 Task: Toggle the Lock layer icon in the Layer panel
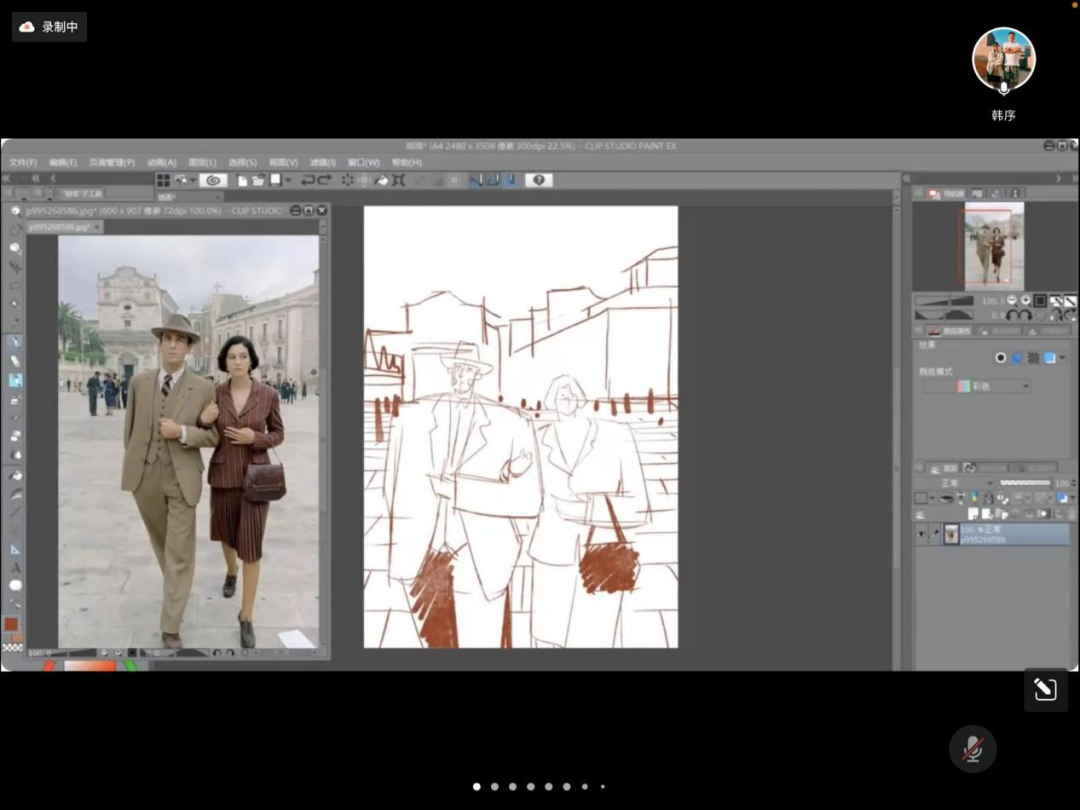coord(988,498)
